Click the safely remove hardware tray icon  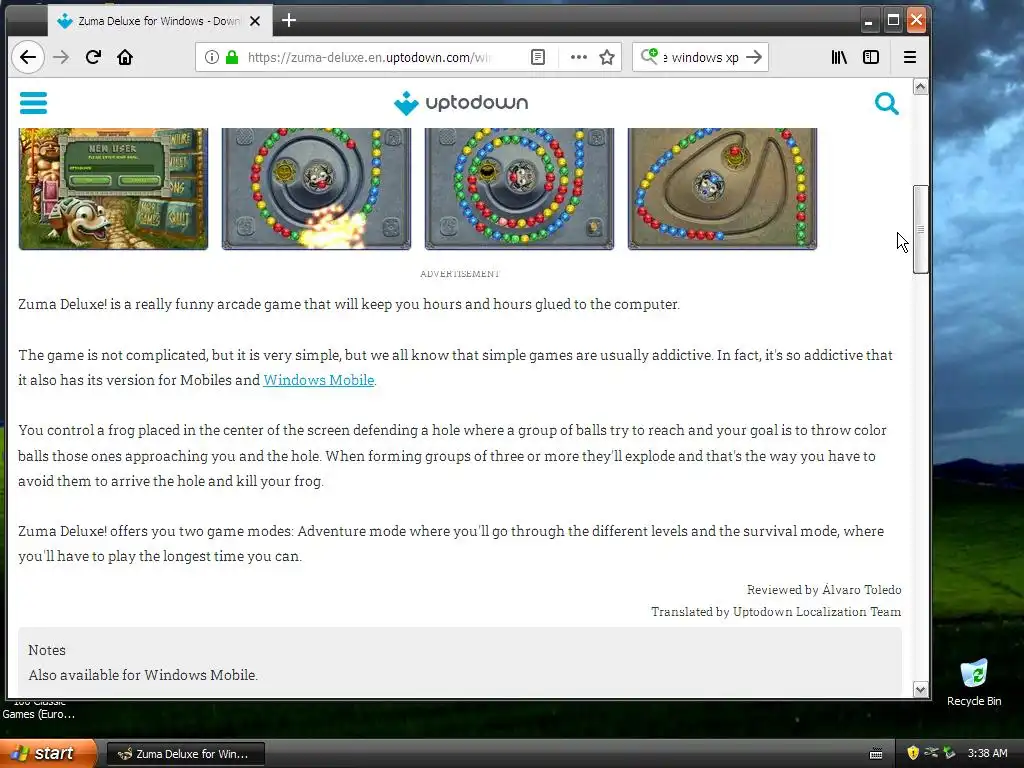pos(950,753)
